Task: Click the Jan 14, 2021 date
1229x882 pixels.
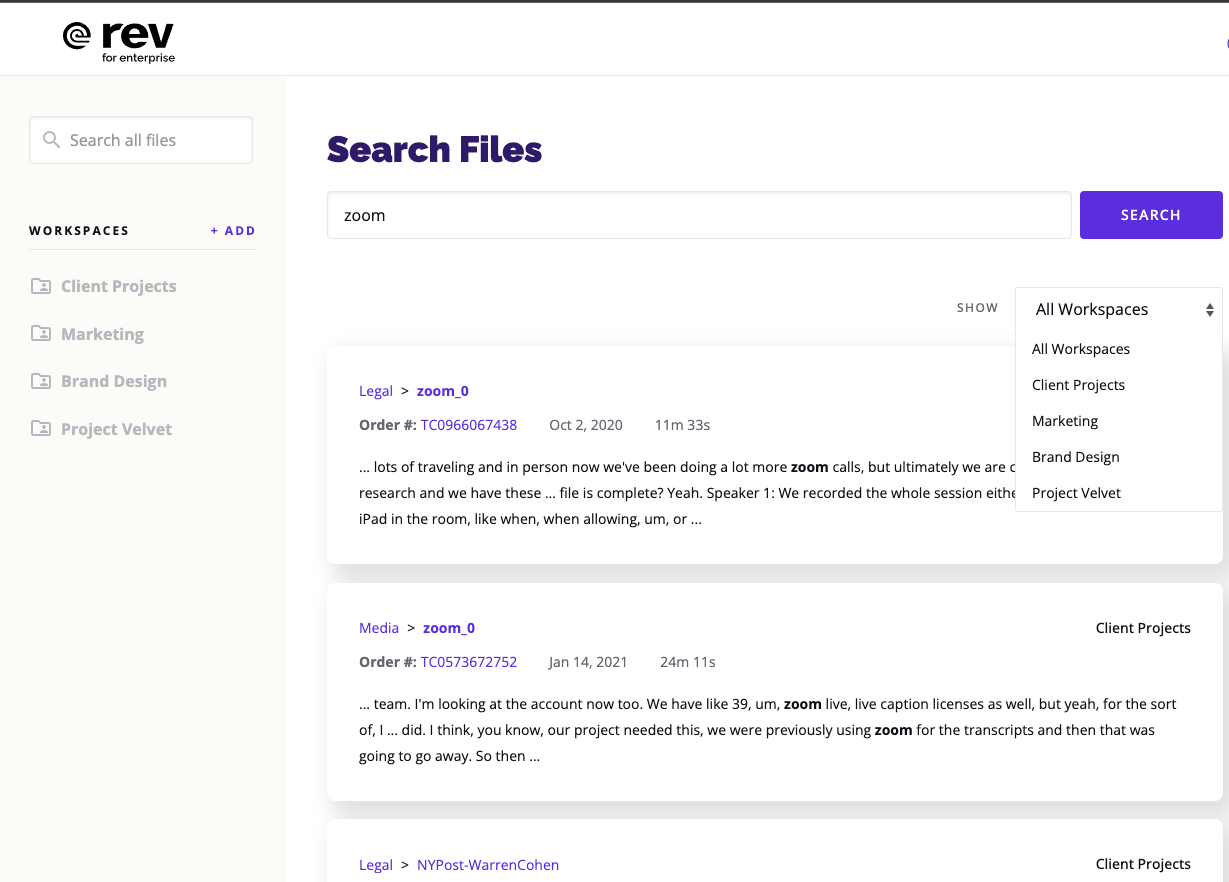Action: coord(588,662)
